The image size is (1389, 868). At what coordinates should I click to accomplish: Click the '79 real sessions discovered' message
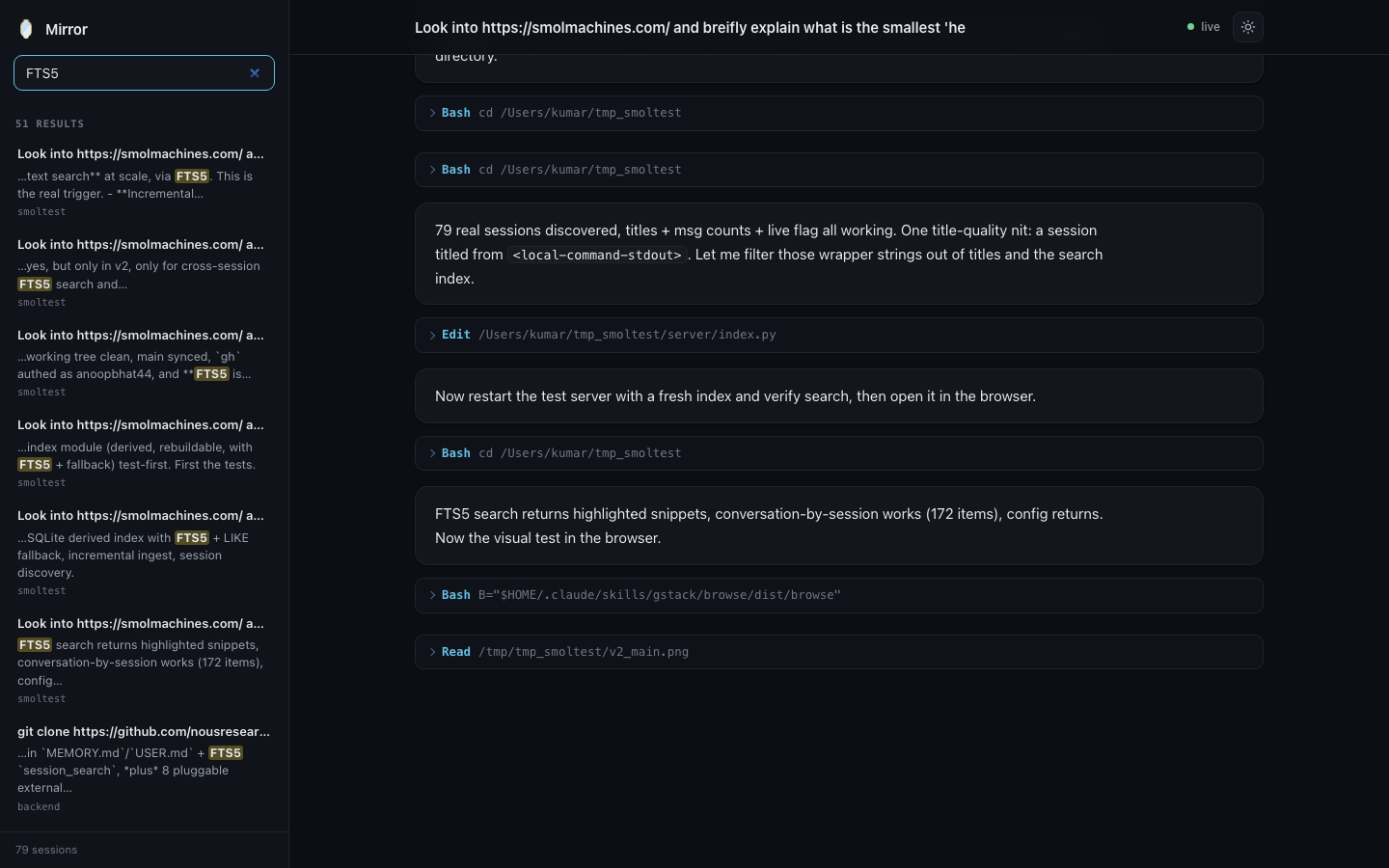[x=839, y=254]
